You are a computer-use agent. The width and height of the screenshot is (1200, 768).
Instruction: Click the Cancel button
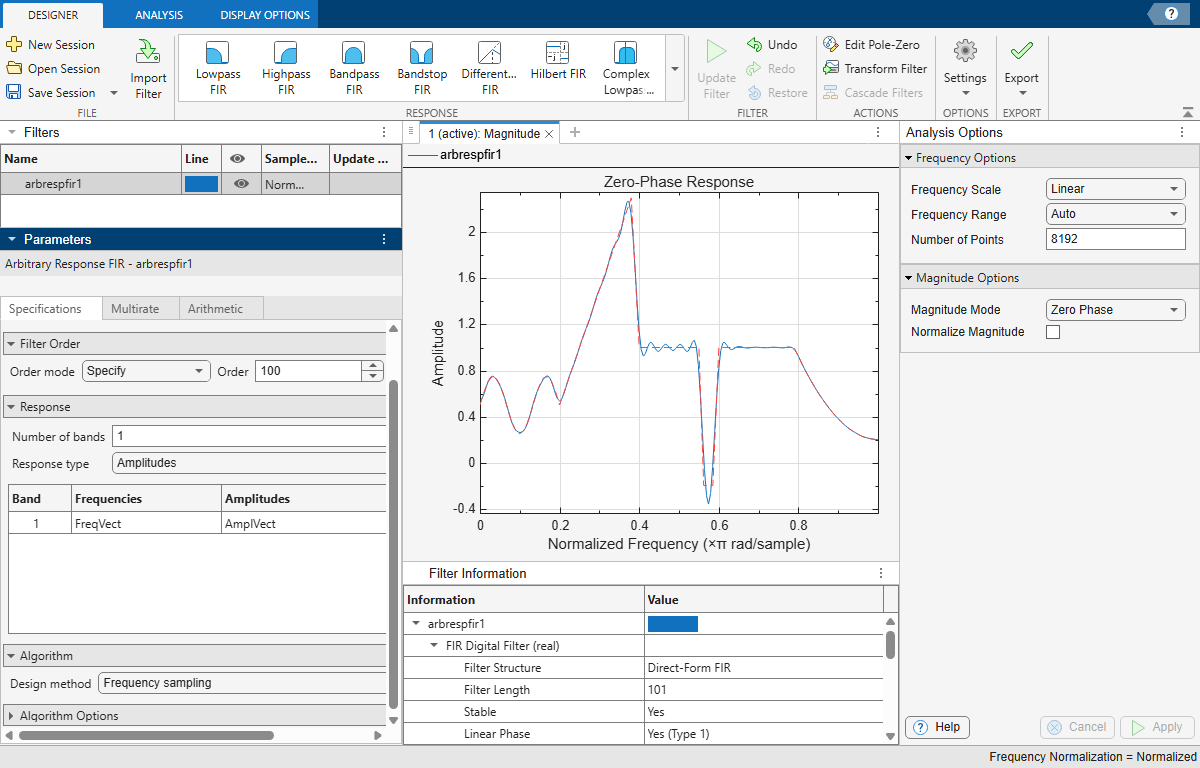click(x=1078, y=727)
